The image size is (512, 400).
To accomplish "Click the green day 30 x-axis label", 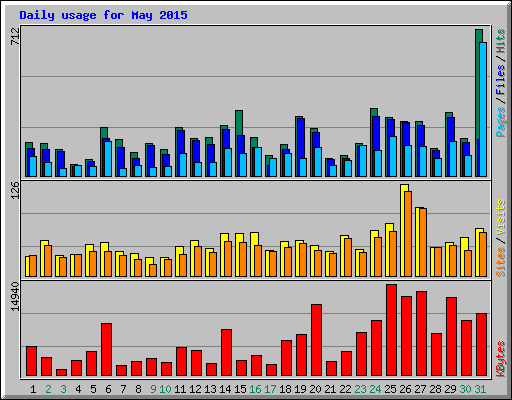I will point(465,389).
